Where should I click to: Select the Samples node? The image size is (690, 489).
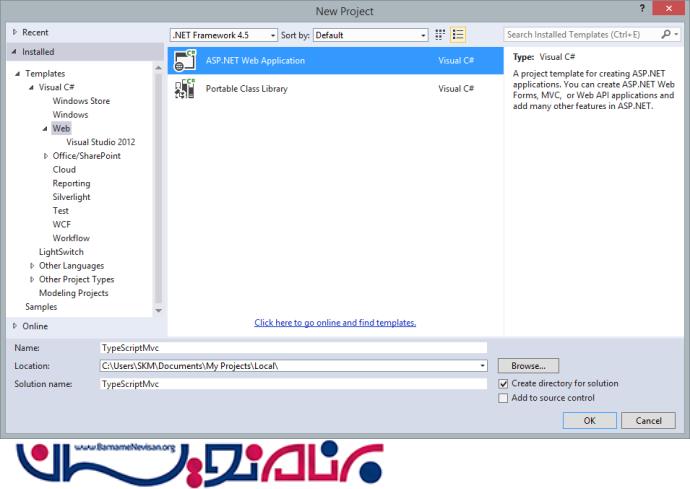[x=41, y=306]
